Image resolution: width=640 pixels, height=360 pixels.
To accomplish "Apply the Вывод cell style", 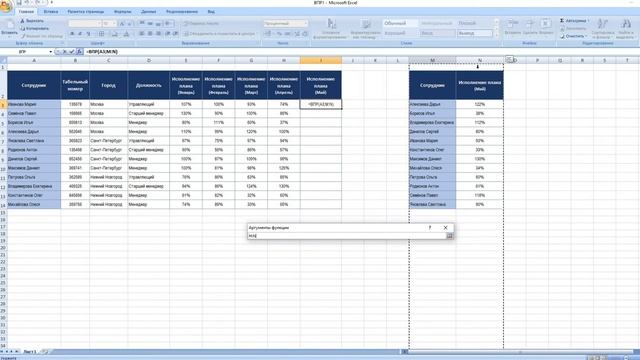I will pyautogui.click(x=475, y=33).
